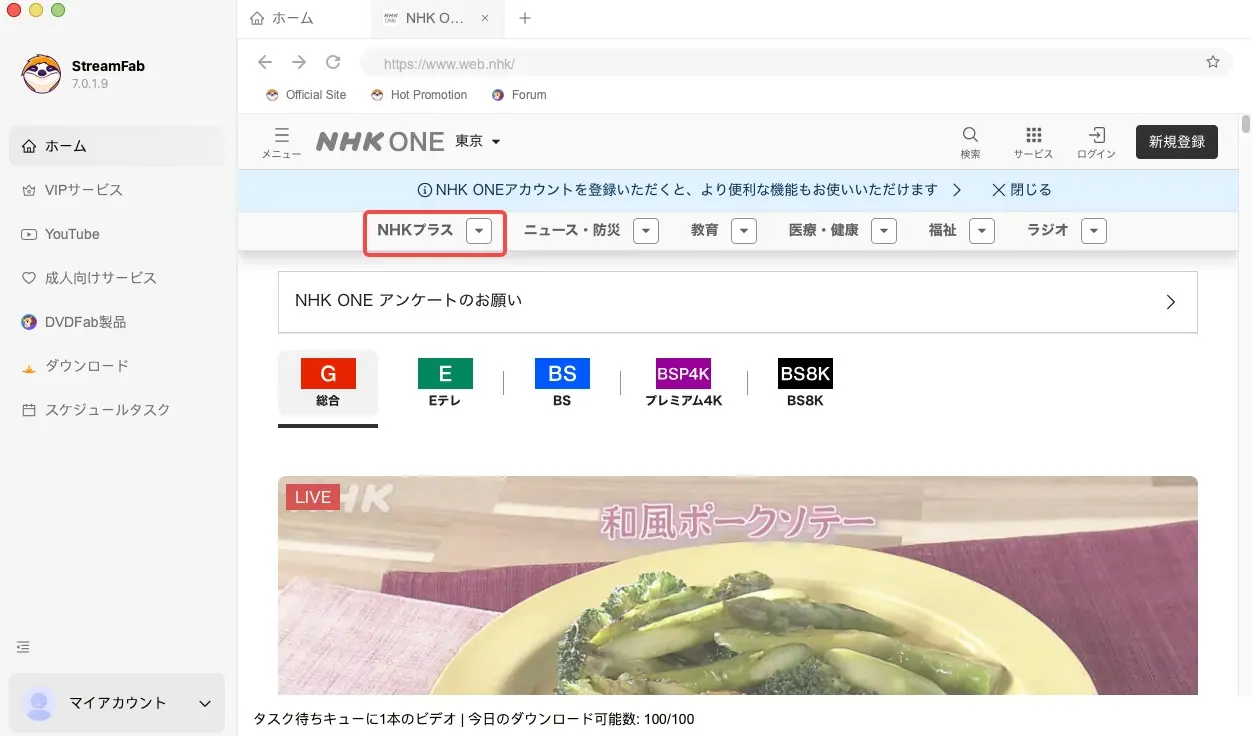The width and height of the screenshot is (1252, 736).
Task: Bookmark the page with star icon
Action: pyautogui.click(x=1213, y=62)
